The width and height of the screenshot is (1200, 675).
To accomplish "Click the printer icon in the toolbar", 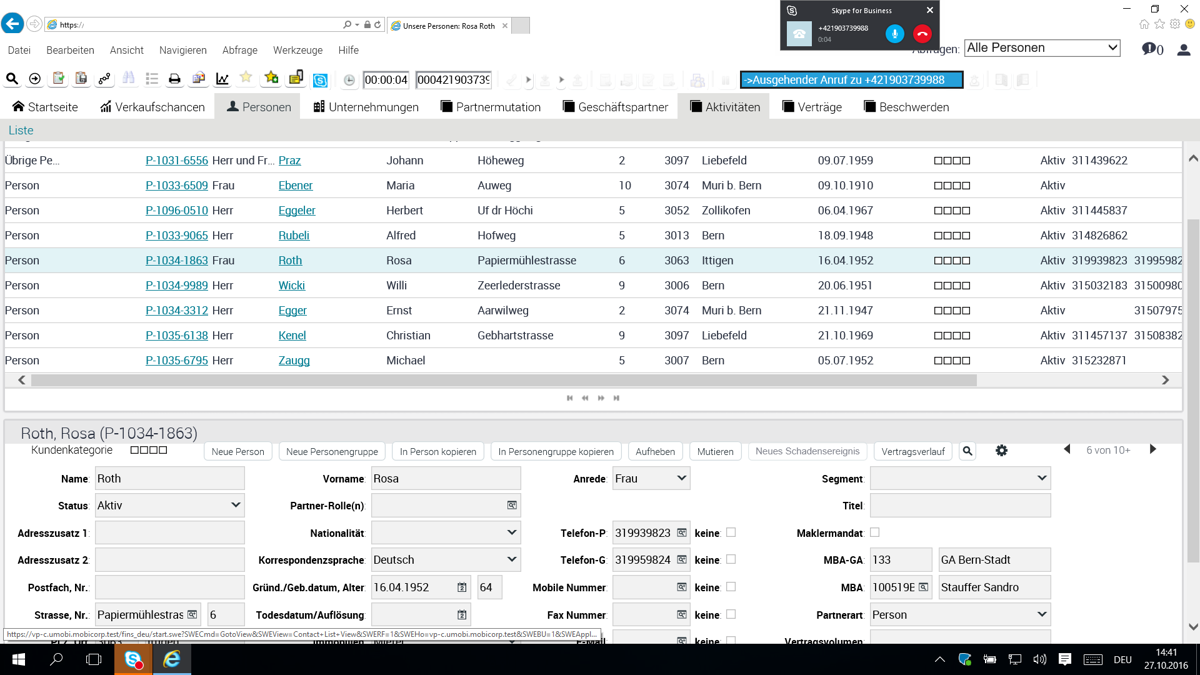I will click(175, 79).
